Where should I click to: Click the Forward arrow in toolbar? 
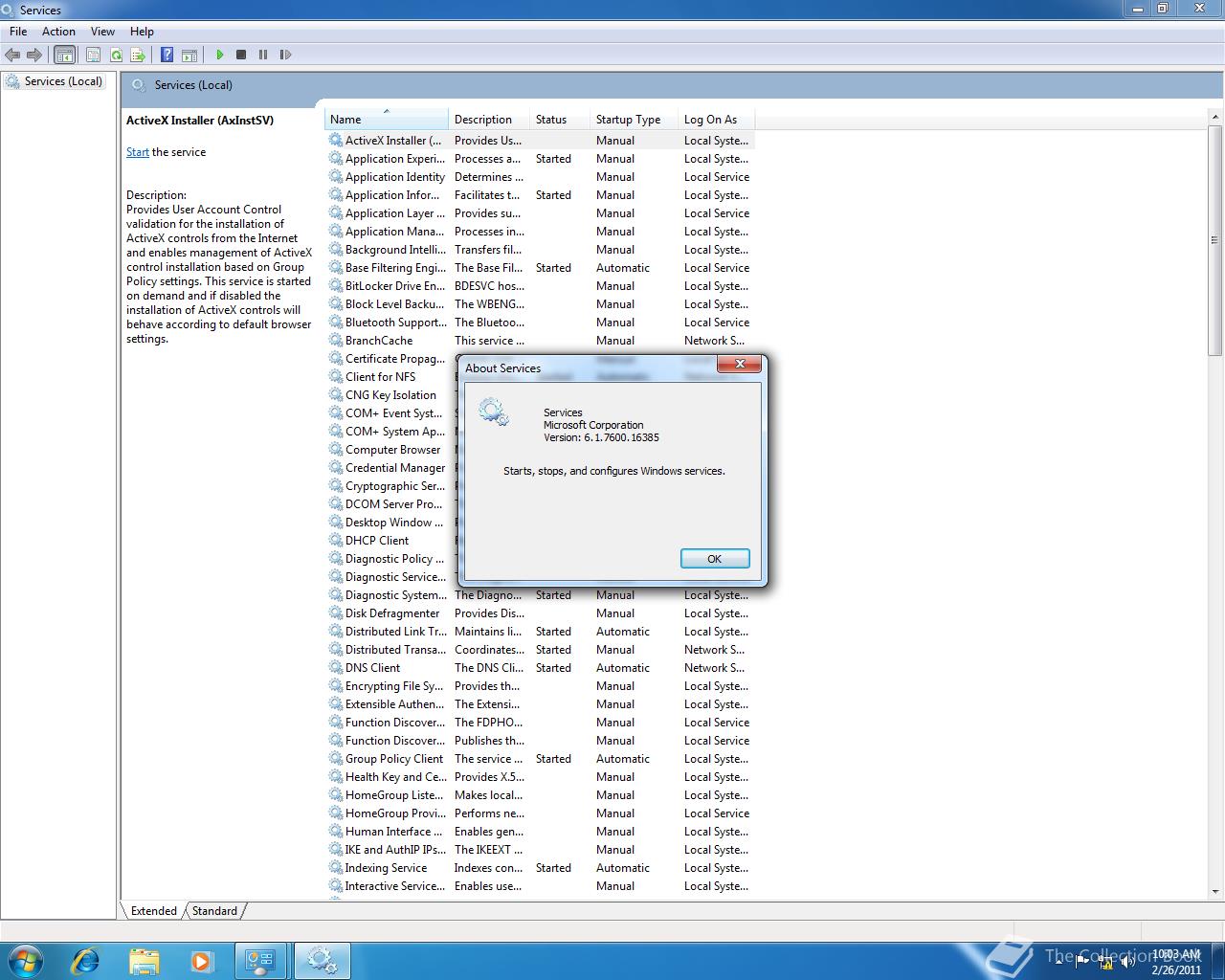click(34, 55)
